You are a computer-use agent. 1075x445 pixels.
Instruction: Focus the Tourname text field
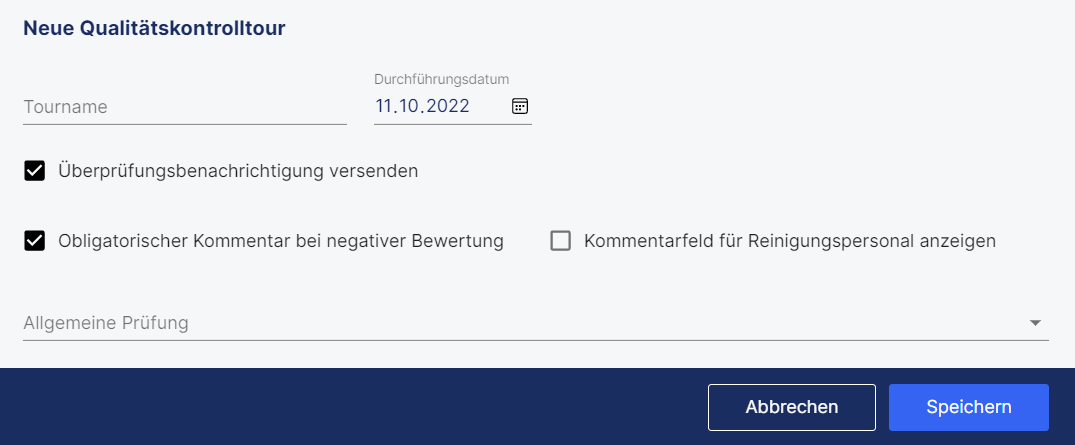click(x=185, y=108)
